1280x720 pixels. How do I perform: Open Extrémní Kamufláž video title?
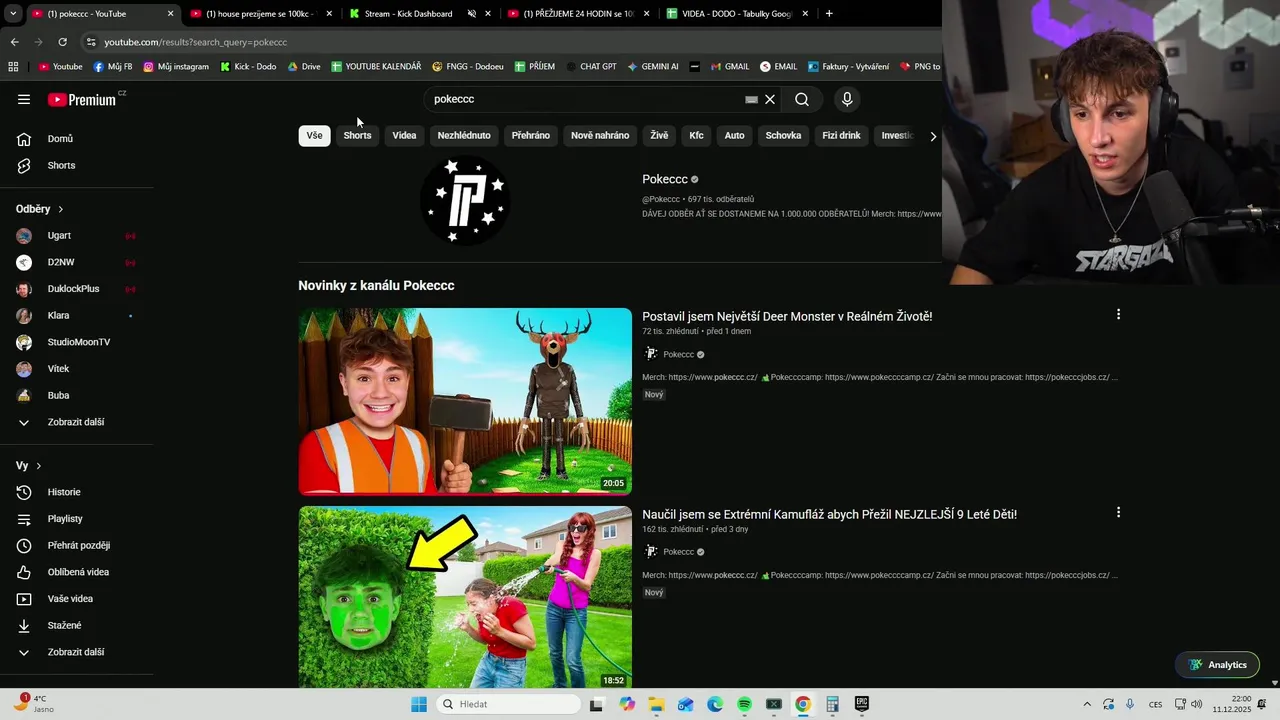click(x=829, y=514)
